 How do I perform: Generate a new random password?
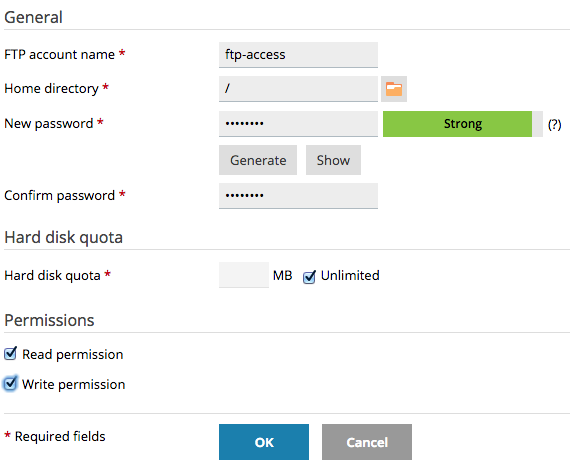[258, 160]
